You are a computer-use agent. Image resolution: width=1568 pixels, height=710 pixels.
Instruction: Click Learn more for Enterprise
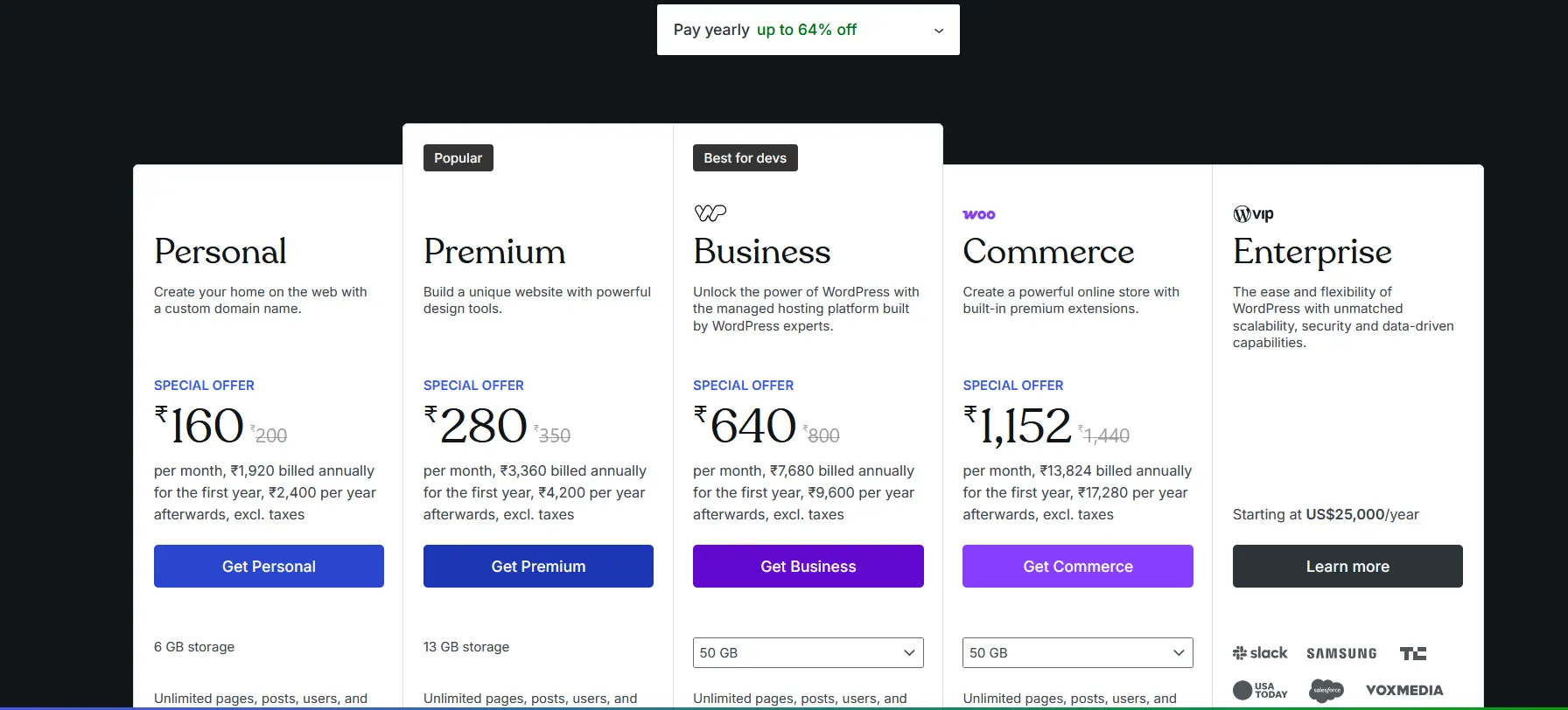pos(1347,567)
